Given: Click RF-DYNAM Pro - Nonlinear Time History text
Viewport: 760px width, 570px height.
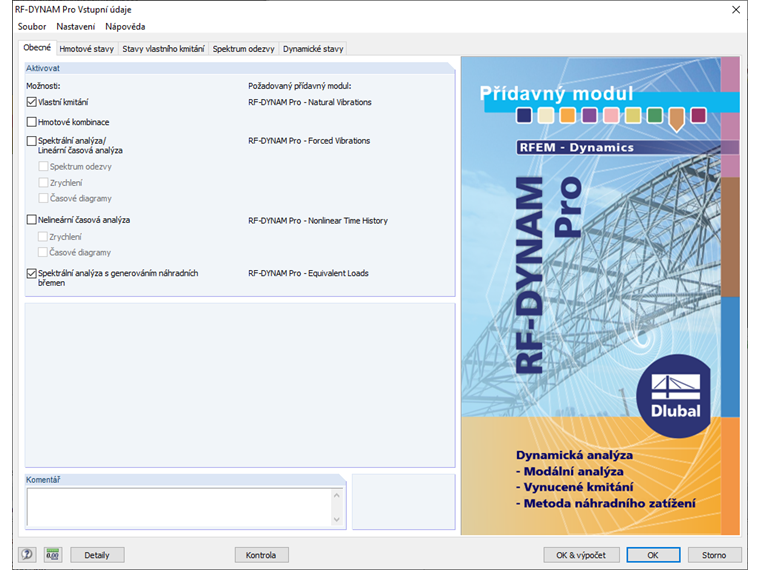Looking at the screenshot, I should (x=318, y=221).
